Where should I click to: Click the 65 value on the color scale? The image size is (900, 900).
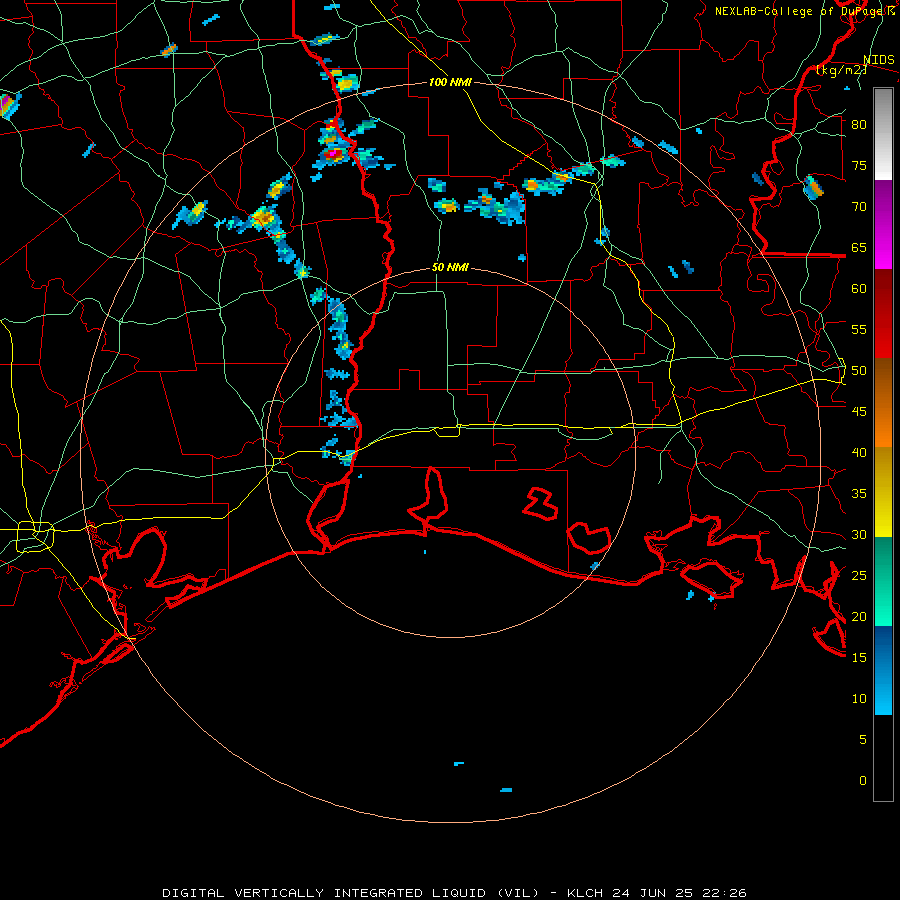point(859,248)
